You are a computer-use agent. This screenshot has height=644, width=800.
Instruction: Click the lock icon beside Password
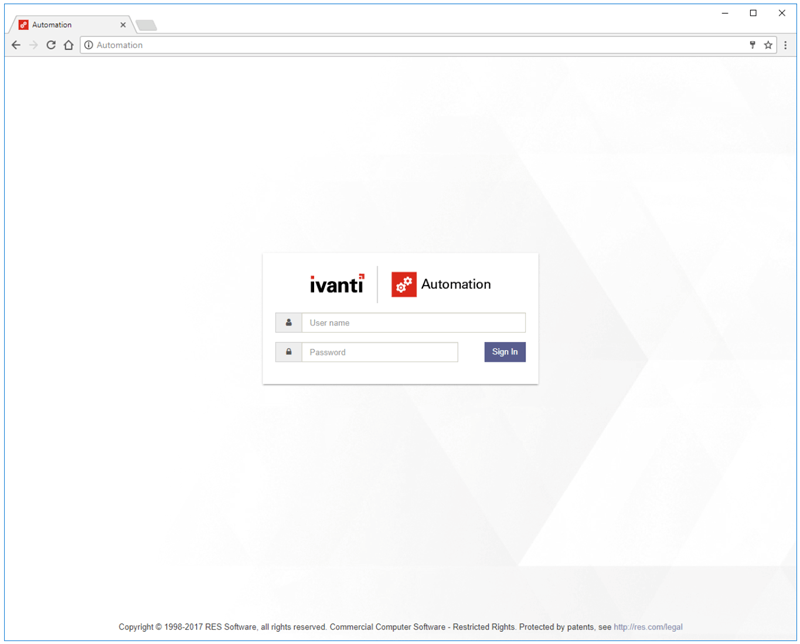point(289,352)
